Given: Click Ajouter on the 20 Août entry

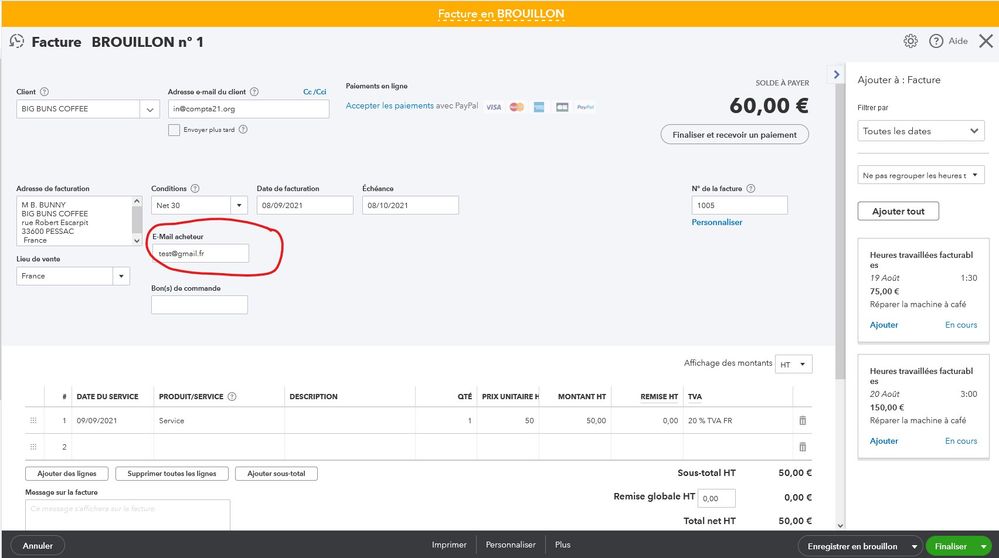Looking at the screenshot, I should (884, 441).
